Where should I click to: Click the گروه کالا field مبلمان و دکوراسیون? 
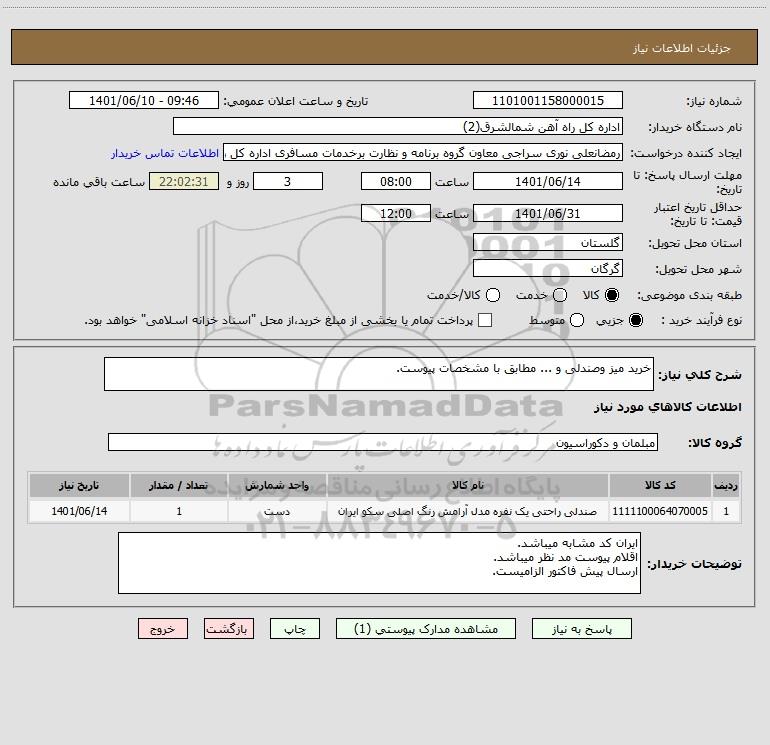(383, 442)
